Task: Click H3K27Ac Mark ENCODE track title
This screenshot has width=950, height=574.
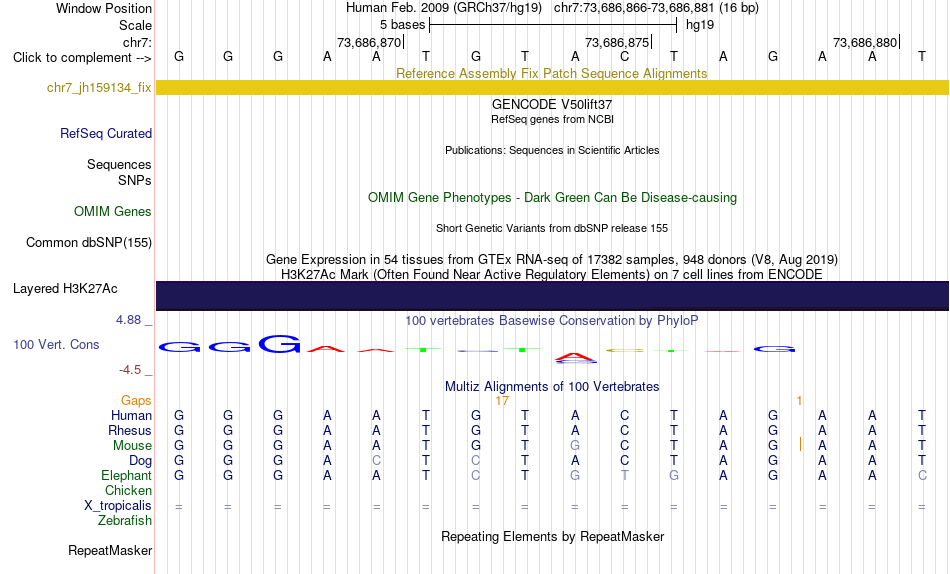Action: pyautogui.click(x=552, y=275)
